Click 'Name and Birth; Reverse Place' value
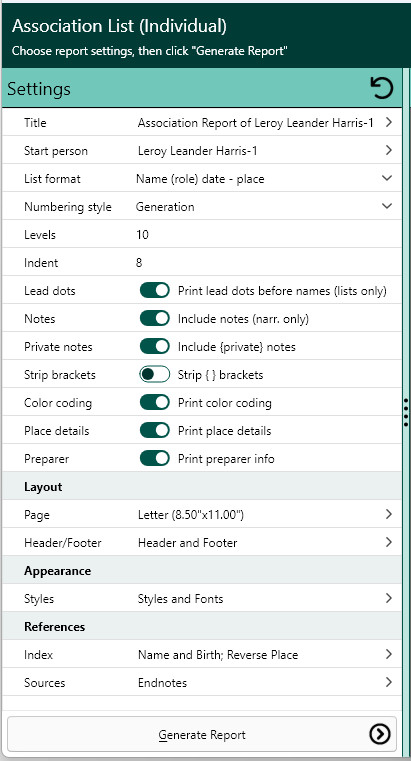 tap(218, 655)
